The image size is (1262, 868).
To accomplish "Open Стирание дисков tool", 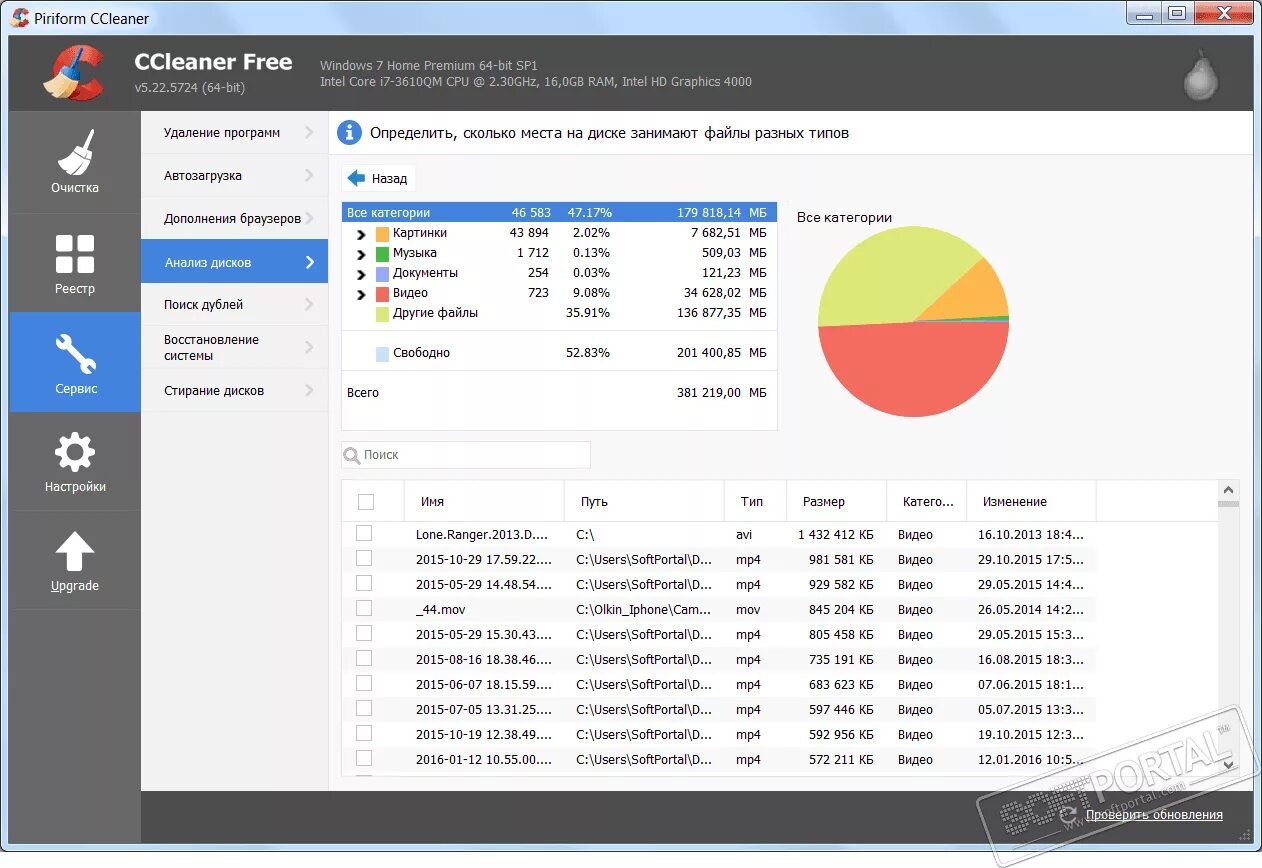I will (234, 390).
